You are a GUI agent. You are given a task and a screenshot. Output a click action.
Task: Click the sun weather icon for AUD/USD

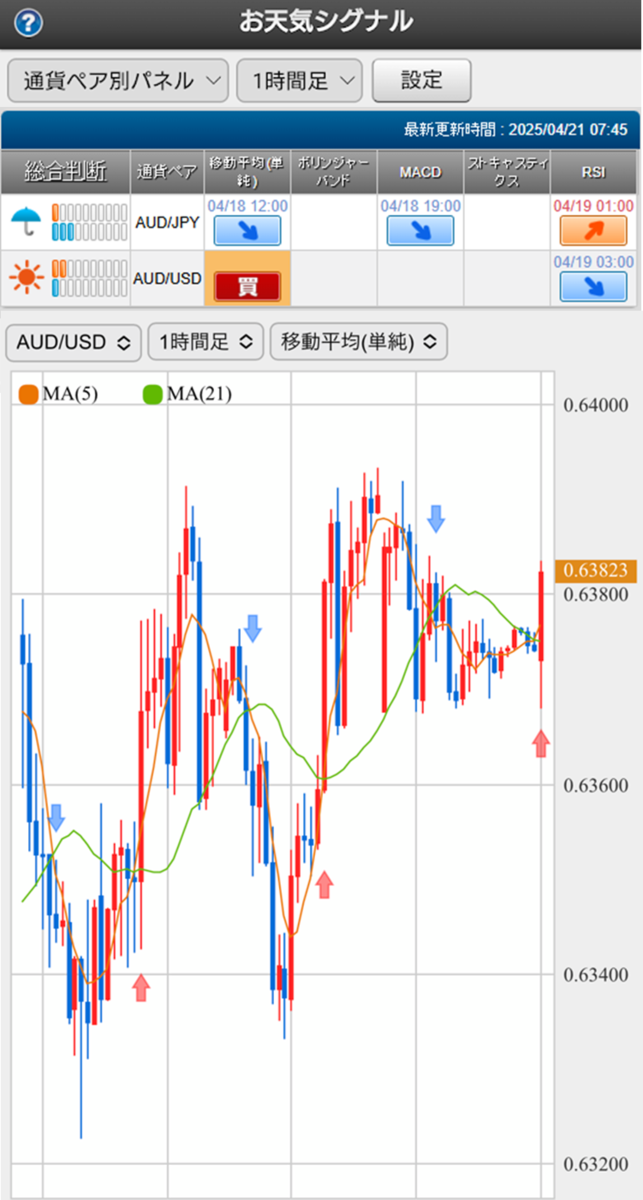pos(25,279)
